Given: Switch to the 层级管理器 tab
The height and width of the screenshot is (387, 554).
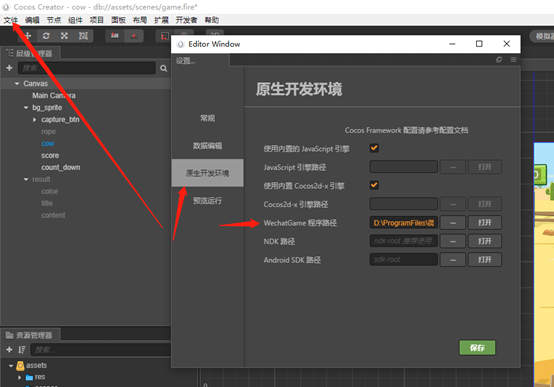Looking at the screenshot, I should point(30,53).
